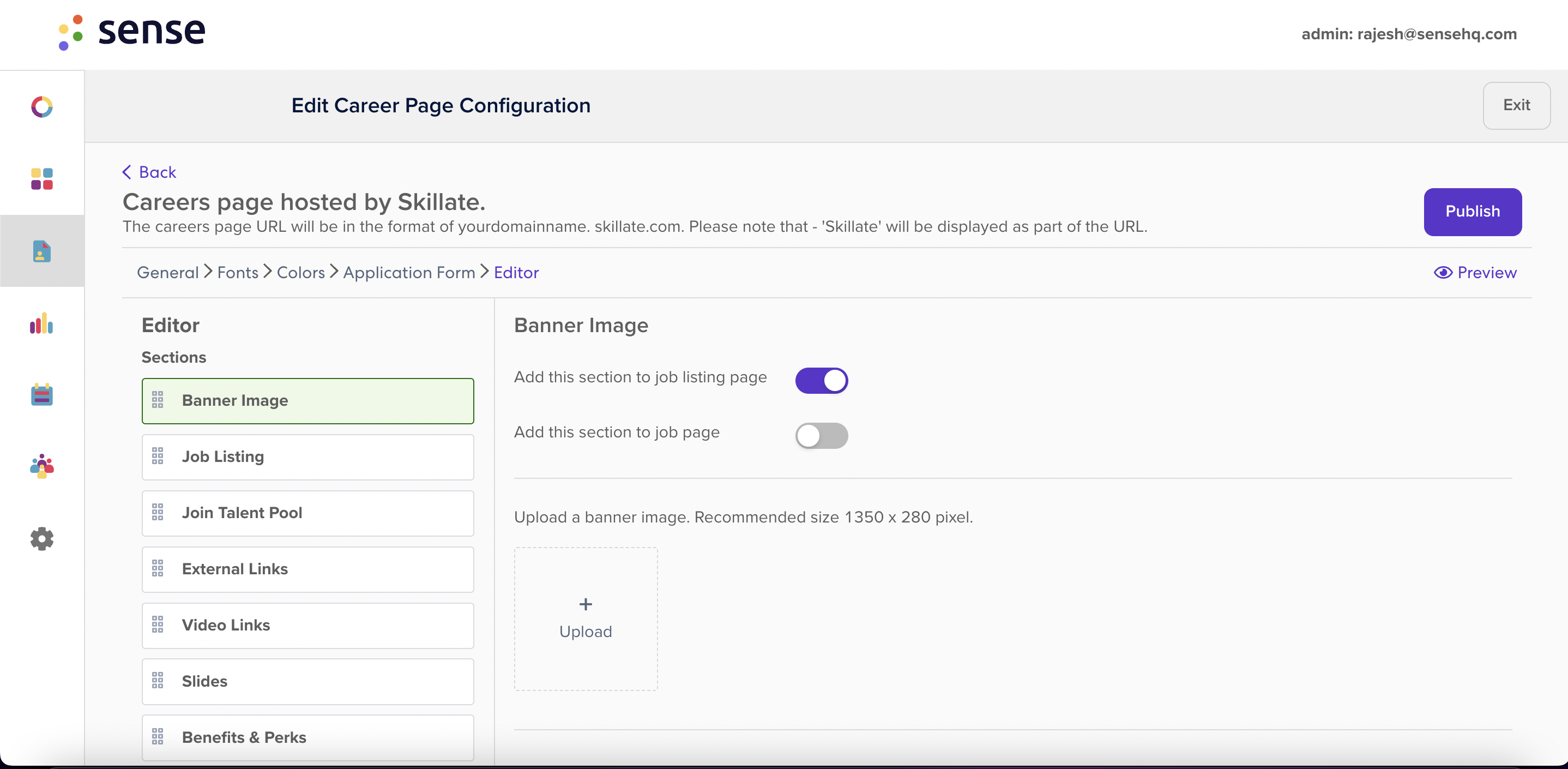
Task: Click the Sense logo
Action: click(x=132, y=32)
